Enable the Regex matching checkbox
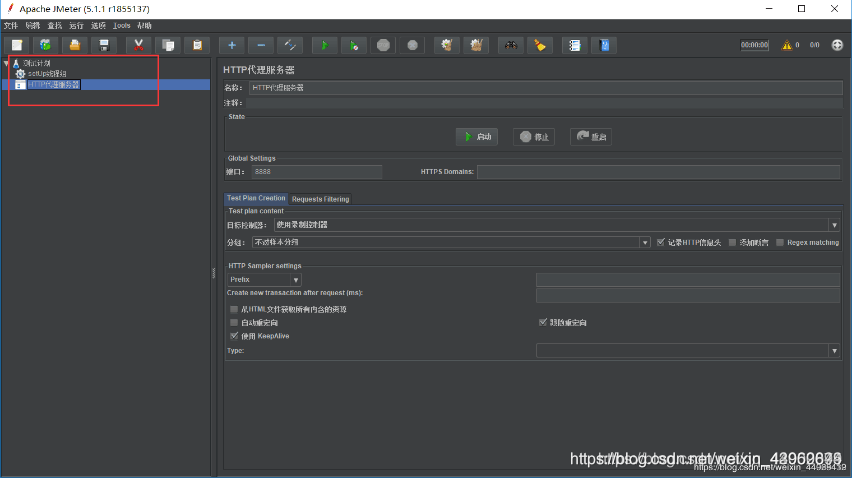The width and height of the screenshot is (852, 478). coord(780,242)
